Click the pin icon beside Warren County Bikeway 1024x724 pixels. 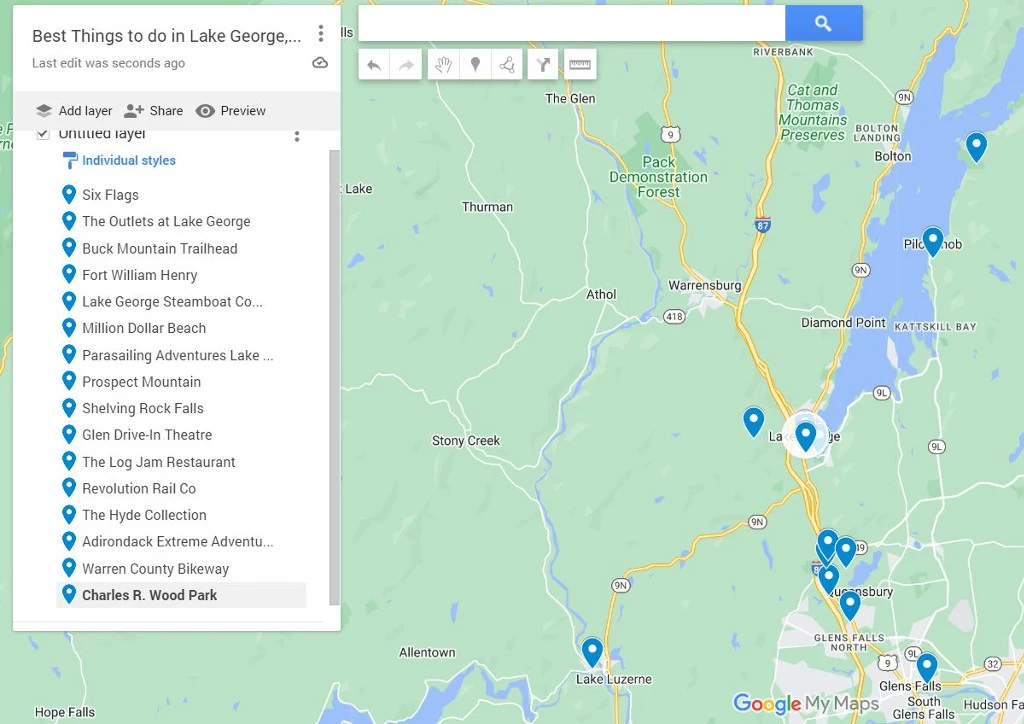69,568
